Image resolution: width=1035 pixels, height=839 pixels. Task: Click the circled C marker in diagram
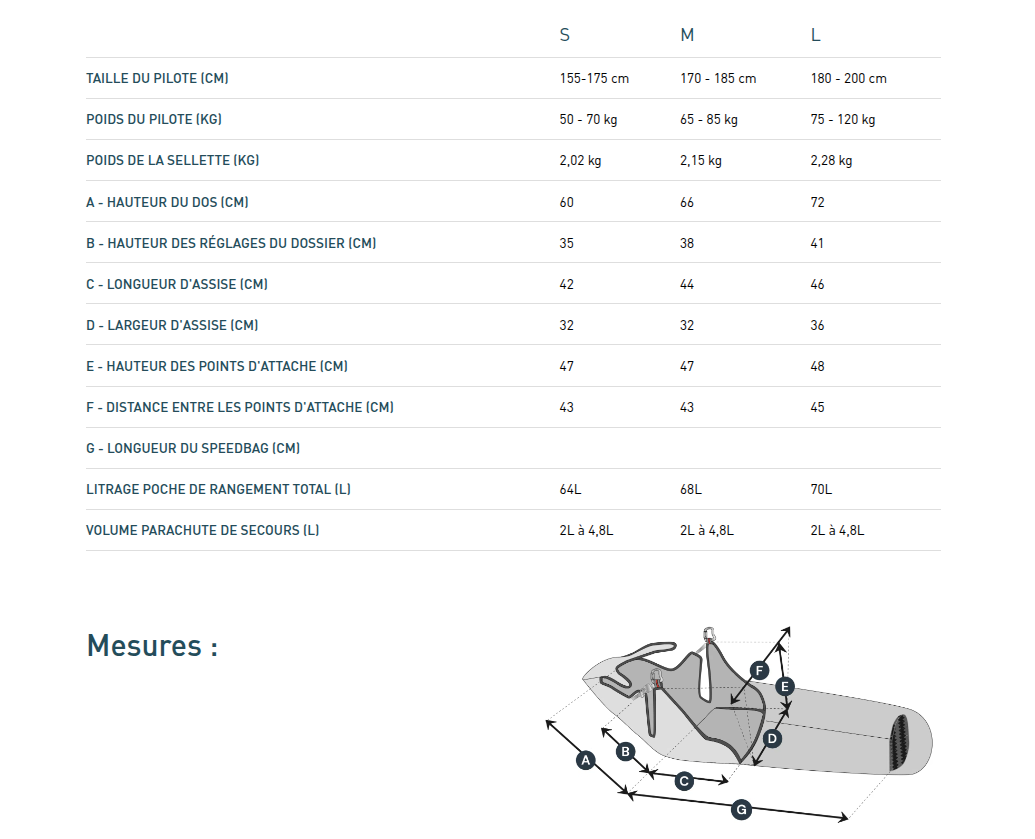[x=684, y=781]
